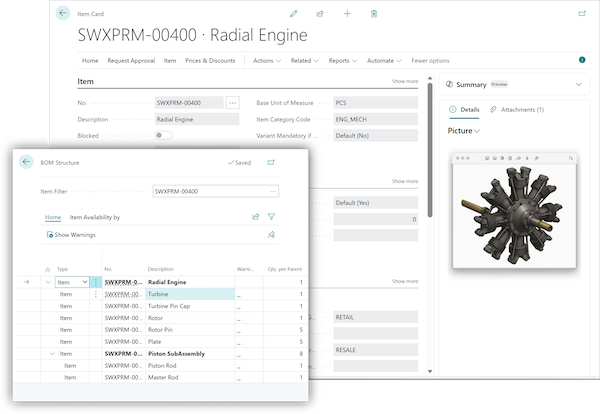Select the Turbine Pin Cap description cell
Viewport: 600px width, 414px height.
tap(190, 306)
